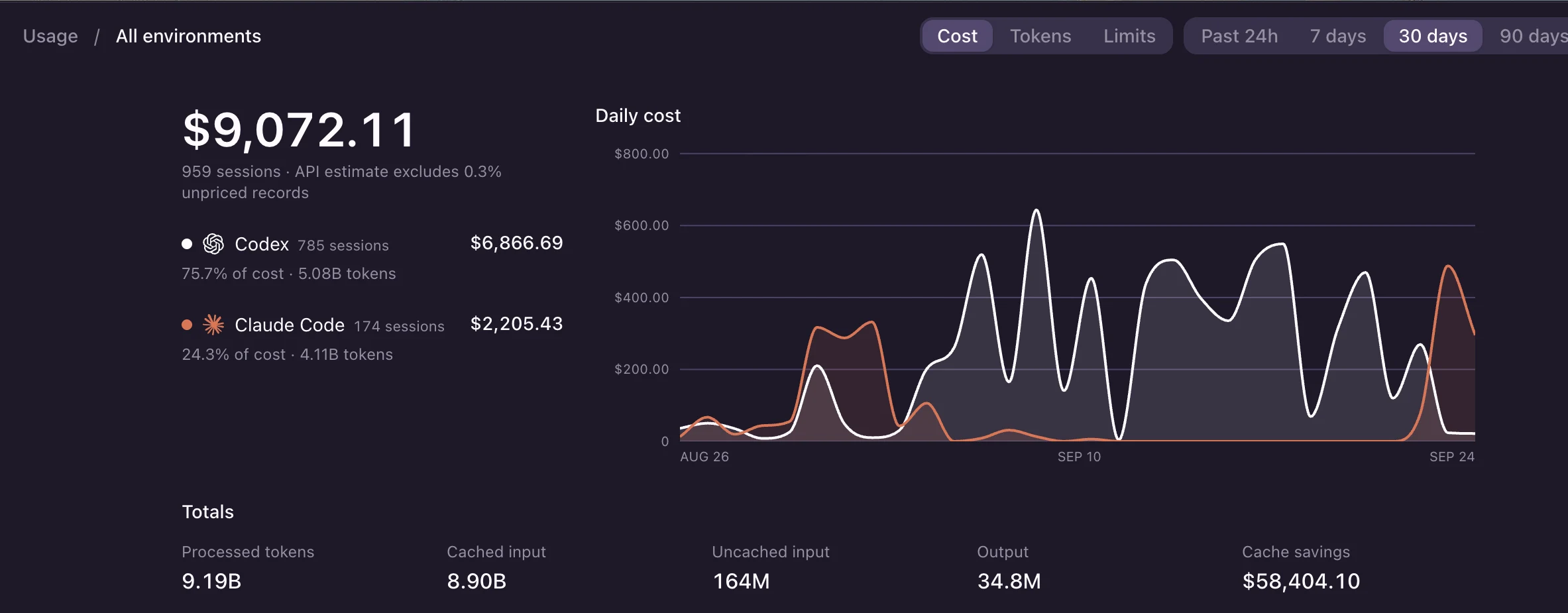Click the Cache savings label
Viewport: 1568px width, 613px height.
[1296, 552]
